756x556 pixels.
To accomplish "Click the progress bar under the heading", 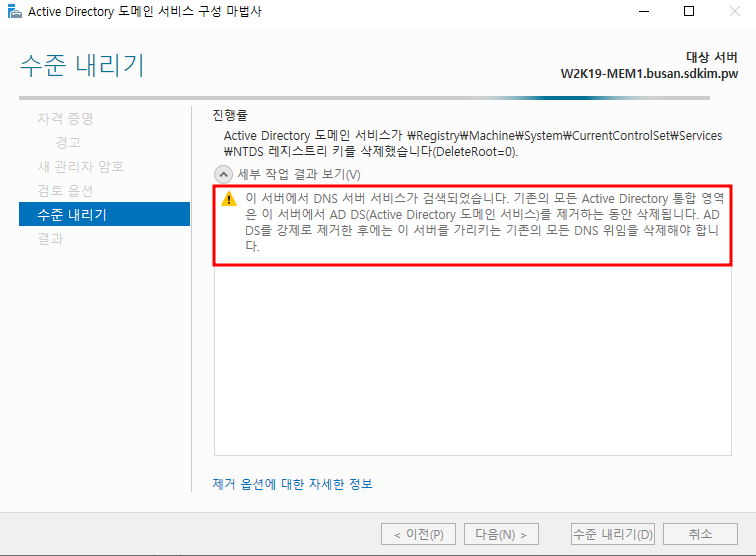I will (364, 98).
